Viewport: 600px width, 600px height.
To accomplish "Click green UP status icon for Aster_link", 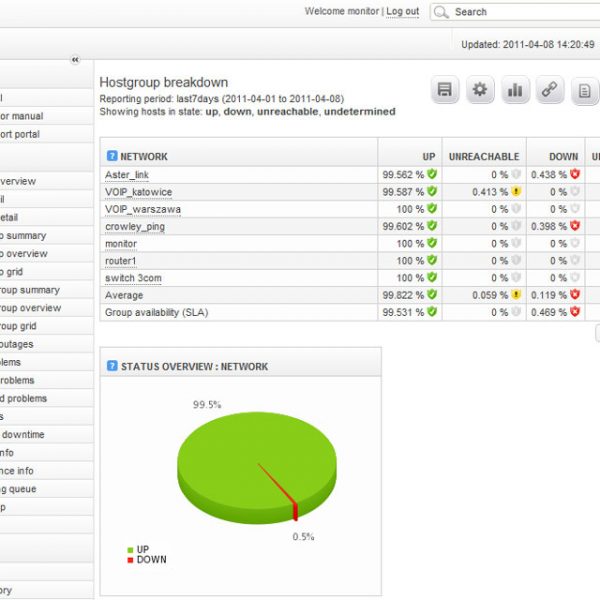I will pyautogui.click(x=432, y=174).
